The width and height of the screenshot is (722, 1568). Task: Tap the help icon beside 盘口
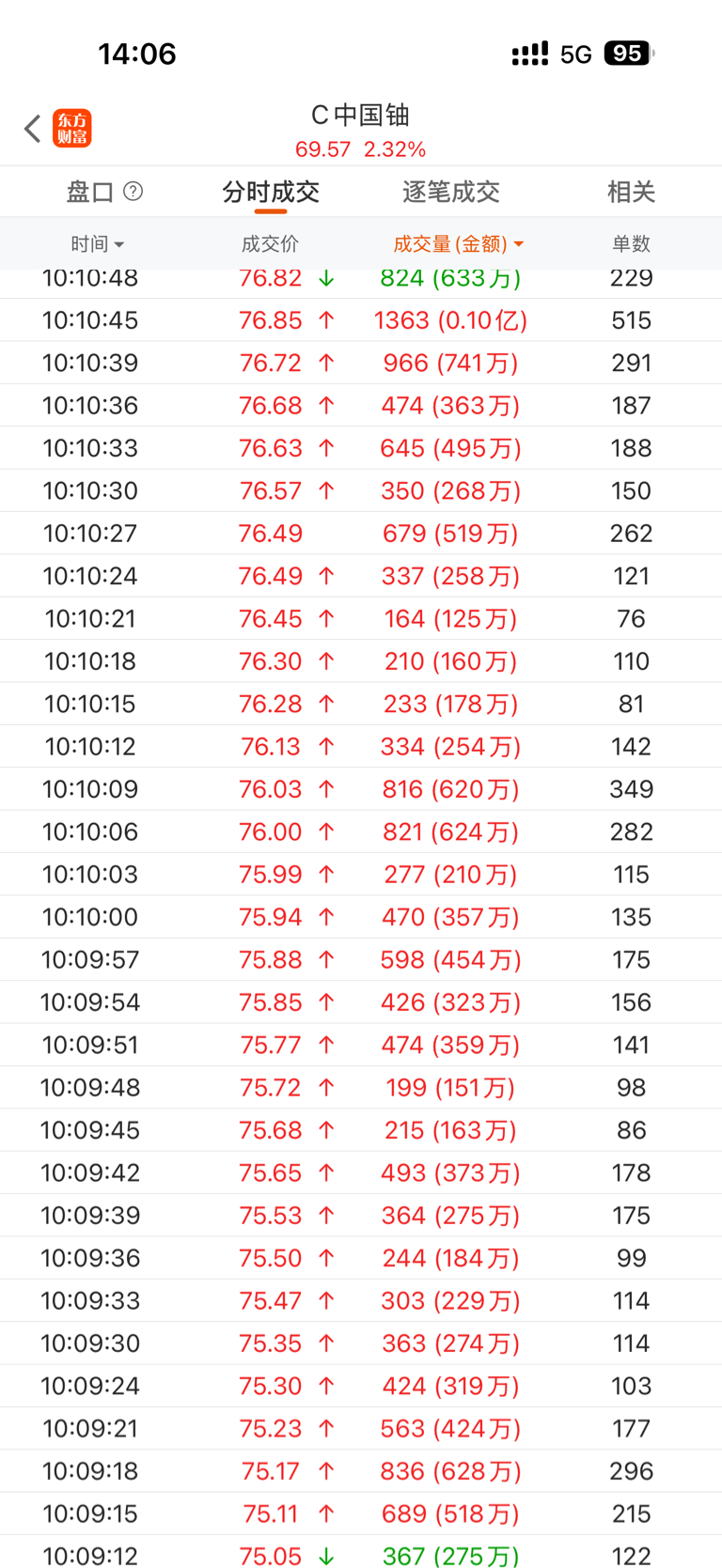pyautogui.click(x=133, y=192)
